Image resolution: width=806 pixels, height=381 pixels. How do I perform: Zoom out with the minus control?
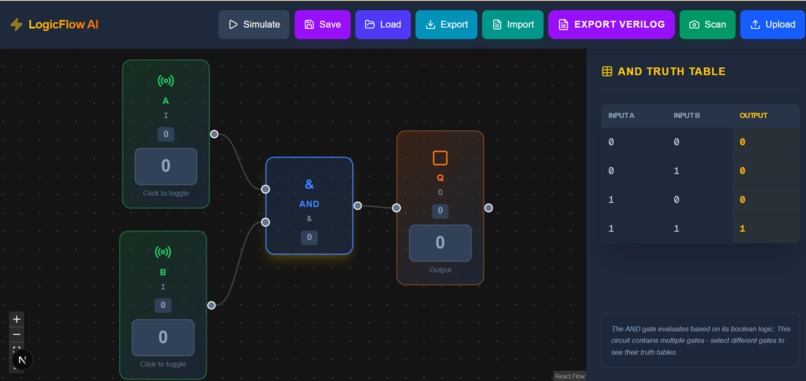16,334
